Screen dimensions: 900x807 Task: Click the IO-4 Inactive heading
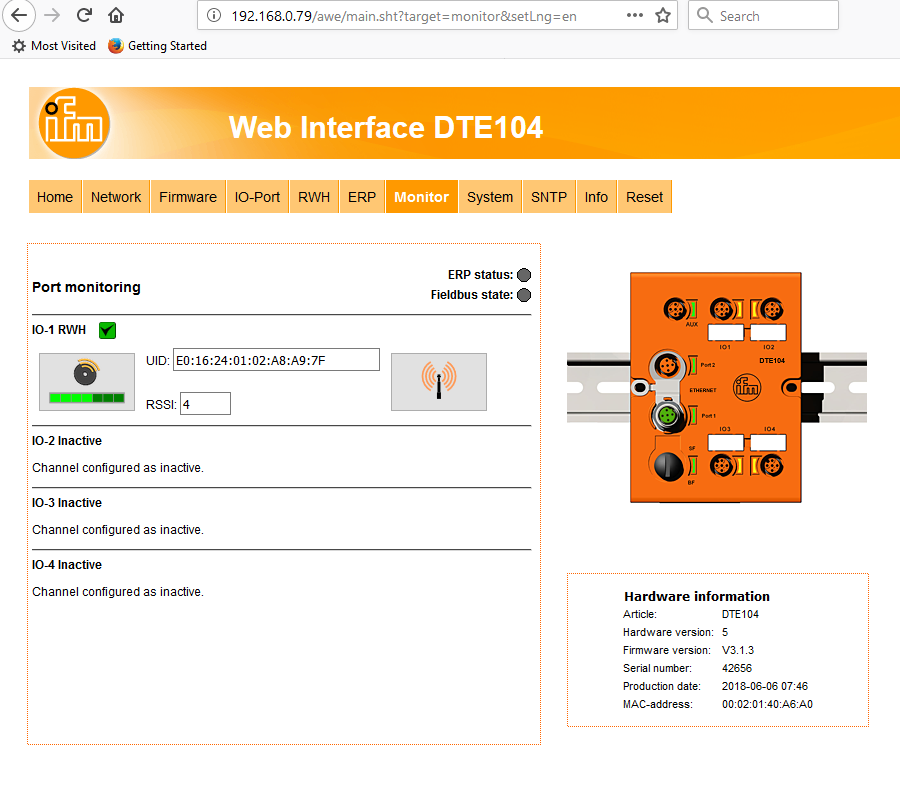[x=67, y=565]
